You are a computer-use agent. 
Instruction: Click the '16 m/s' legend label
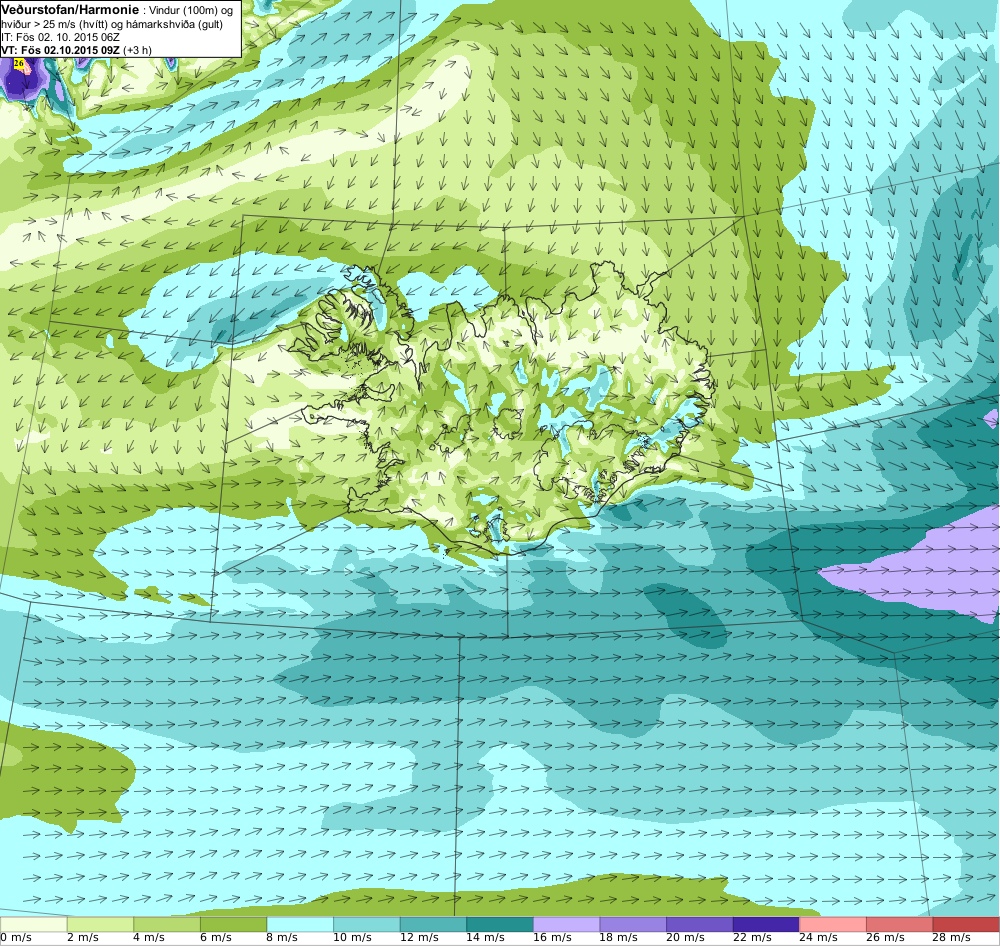point(552,938)
